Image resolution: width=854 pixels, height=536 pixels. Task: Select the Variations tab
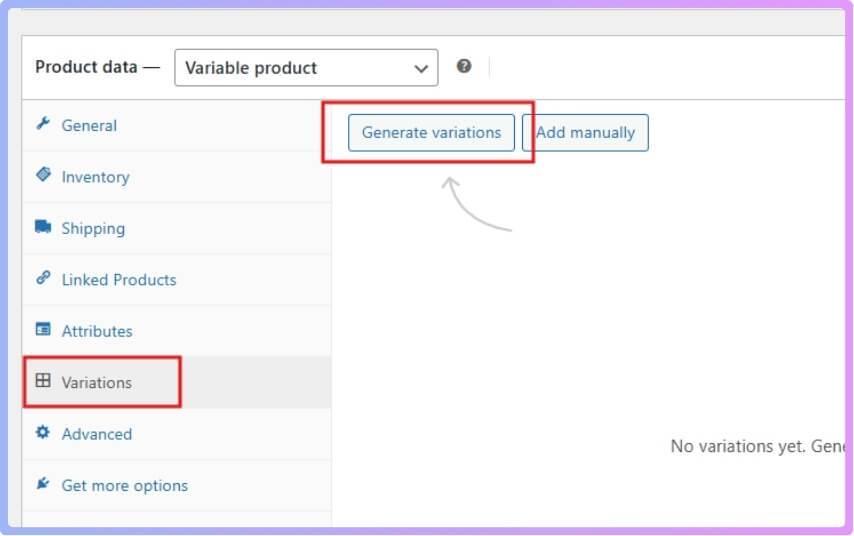pos(176,382)
